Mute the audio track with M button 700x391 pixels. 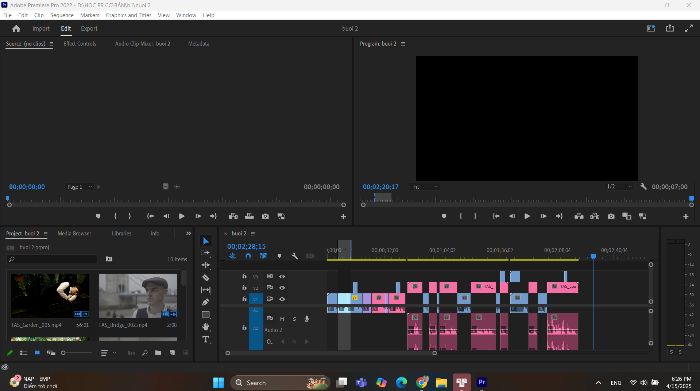tap(282, 319)
